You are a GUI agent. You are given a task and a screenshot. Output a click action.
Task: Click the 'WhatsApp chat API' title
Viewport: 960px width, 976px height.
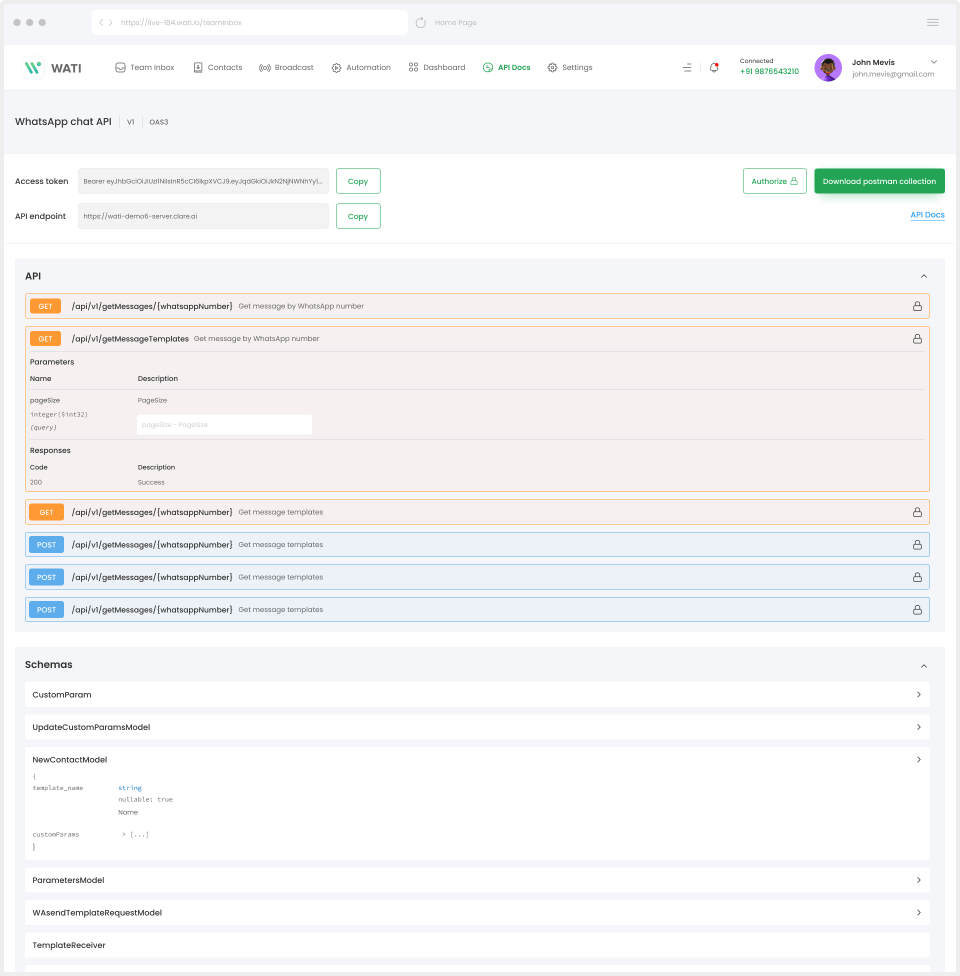coord(63,121)
